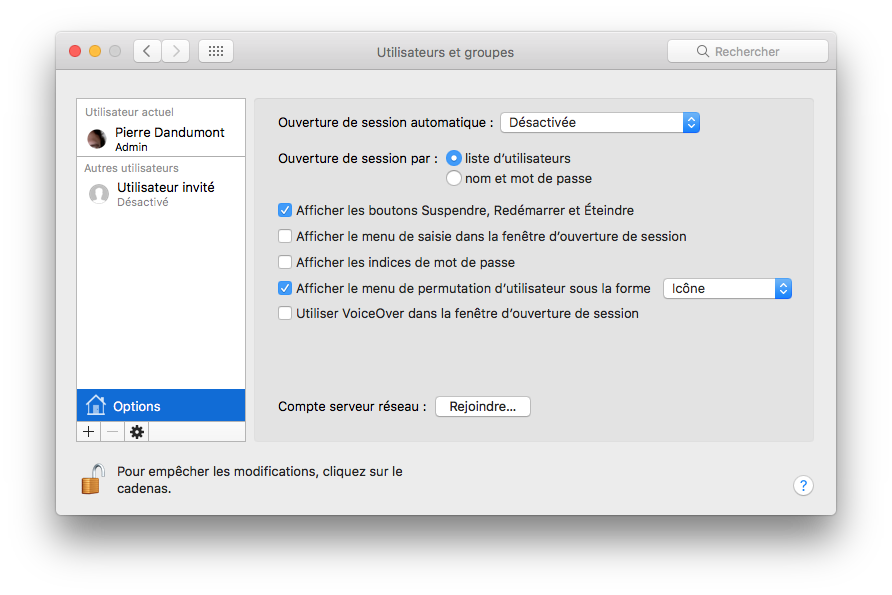This screenshot has height=595, width=892.
Task: Toggle Afficher le menu de permutation d'utilisateur
Action: [x=285, y=288]
